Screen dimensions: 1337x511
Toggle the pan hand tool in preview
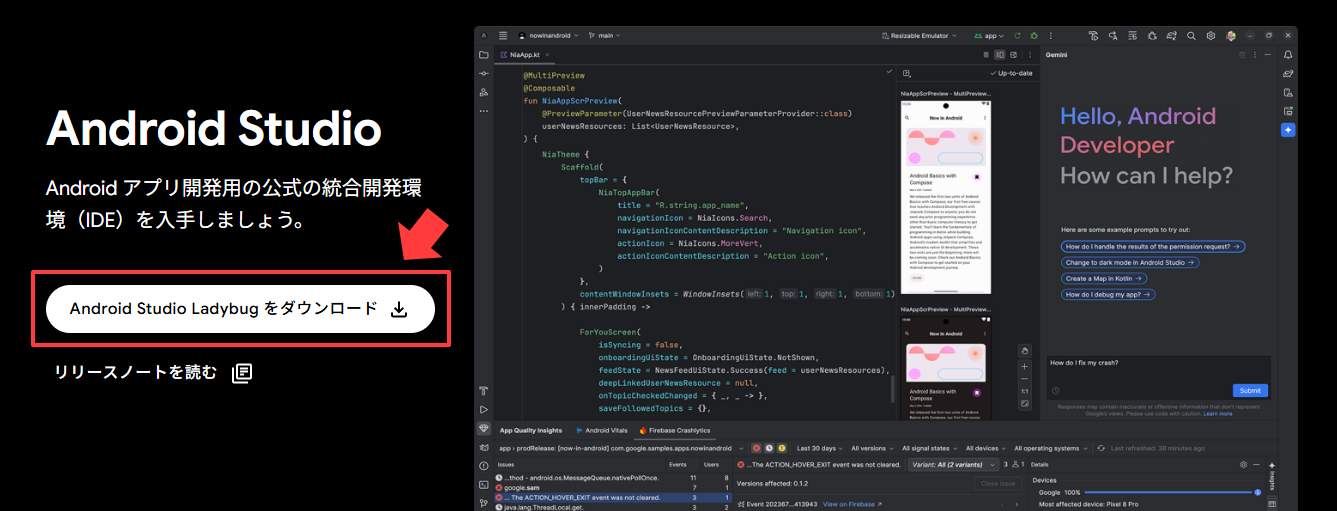click(1024, 350)
